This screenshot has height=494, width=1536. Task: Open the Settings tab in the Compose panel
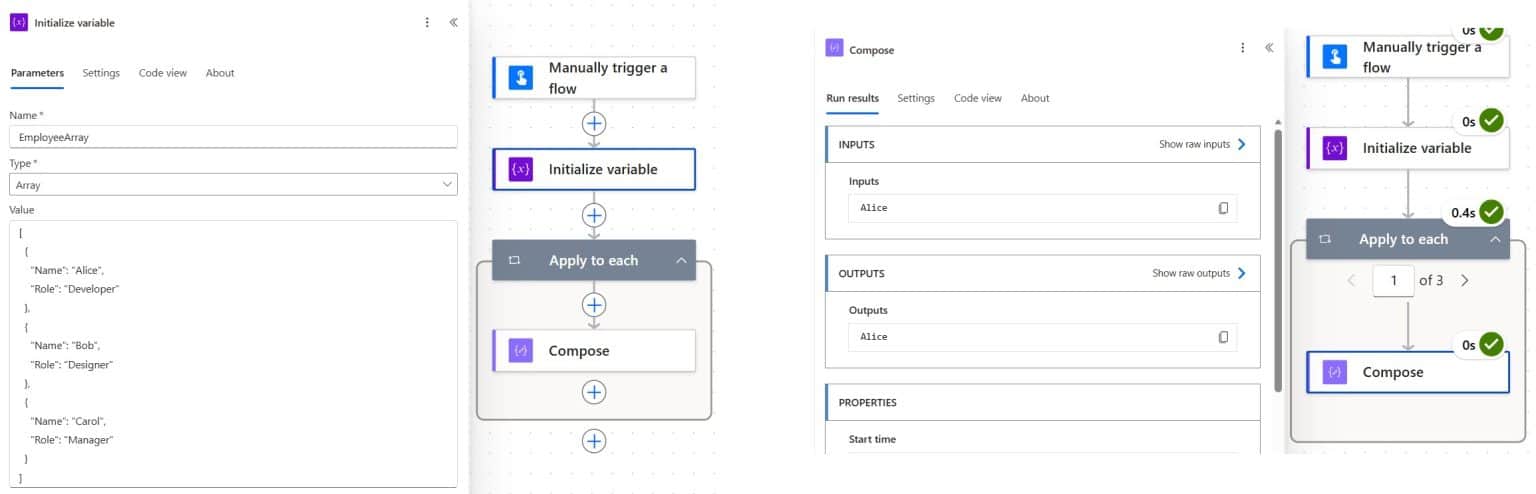click(x=916, y=98)
